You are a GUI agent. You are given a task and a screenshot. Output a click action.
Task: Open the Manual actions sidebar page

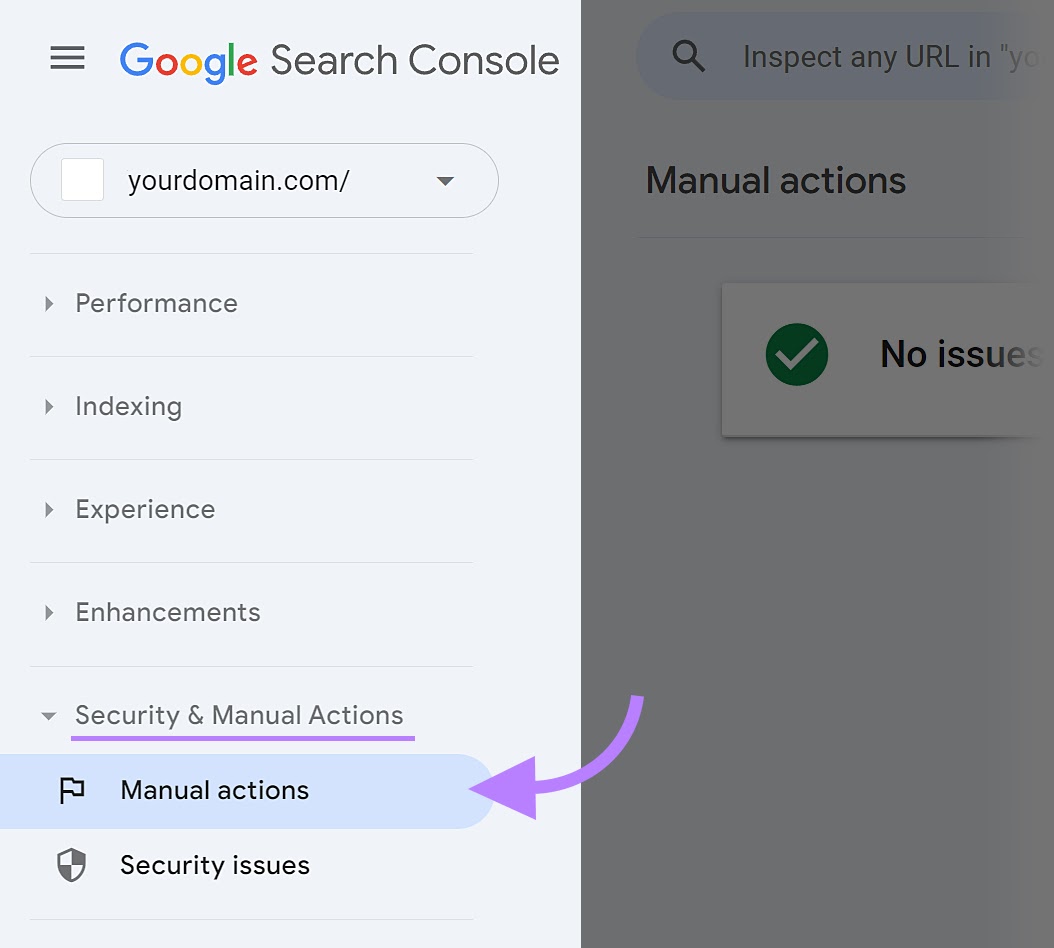tap(213, 790)
